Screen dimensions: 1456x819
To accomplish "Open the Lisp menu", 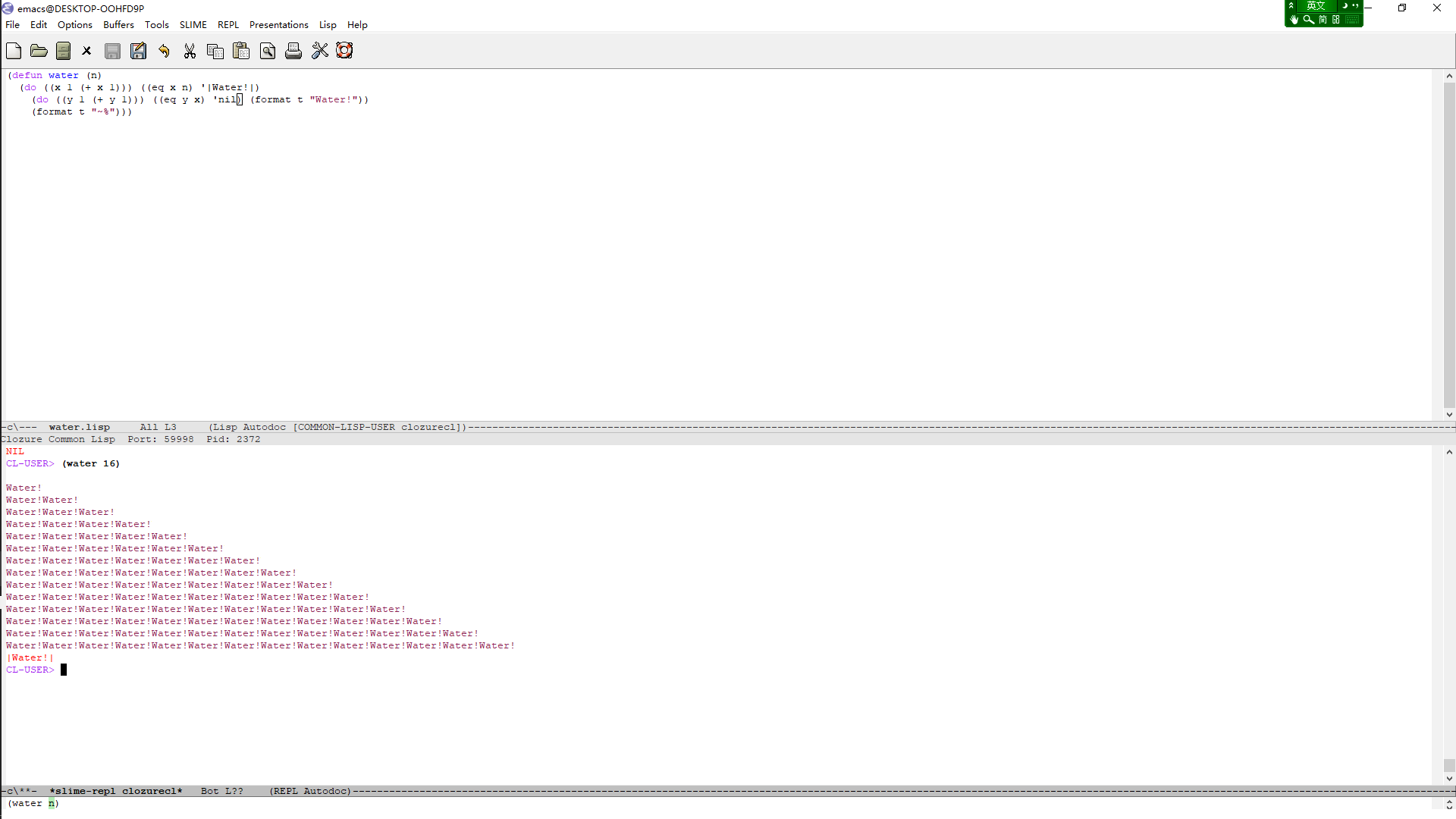I will pyautogui.click(x=328, y=25).
